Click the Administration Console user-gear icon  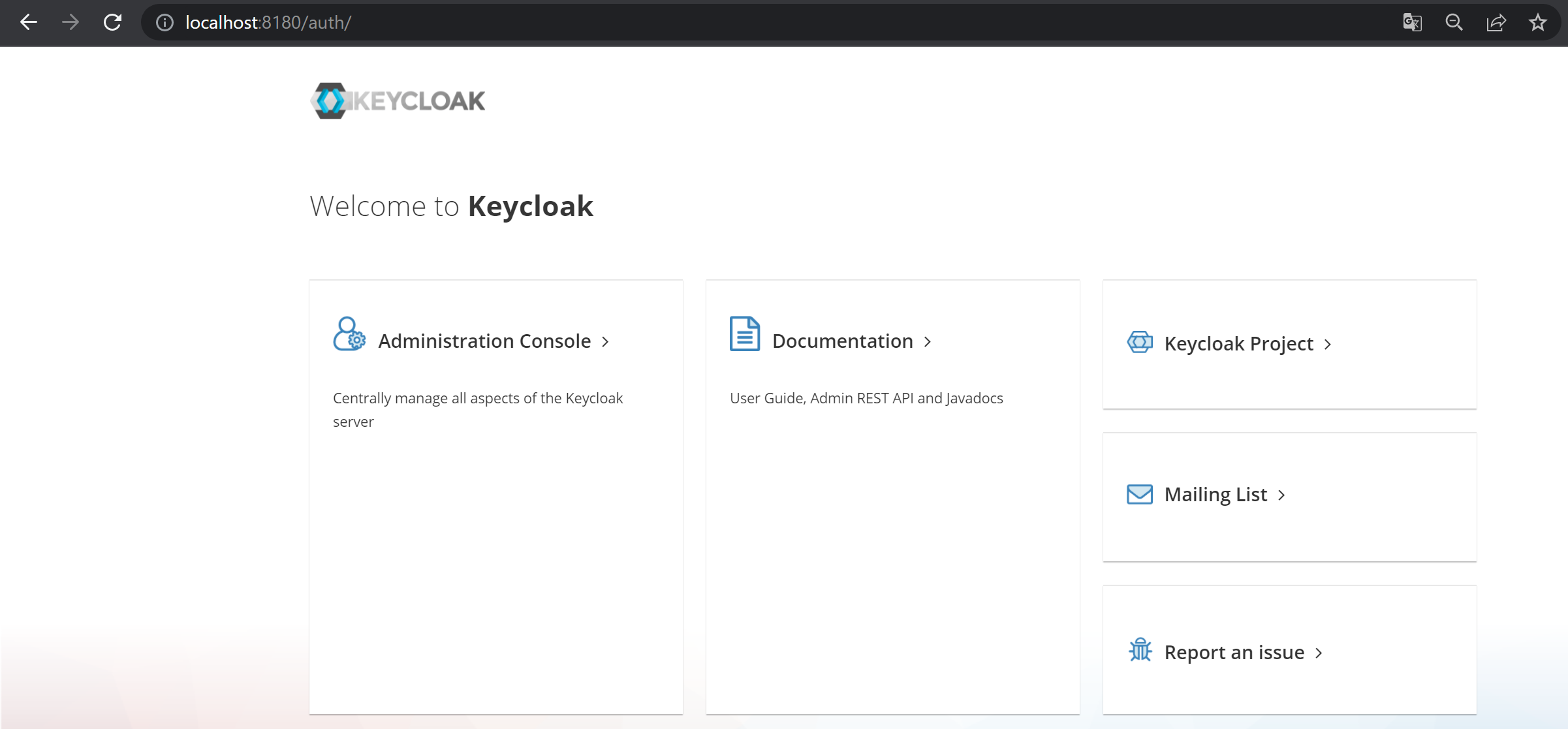349,333
